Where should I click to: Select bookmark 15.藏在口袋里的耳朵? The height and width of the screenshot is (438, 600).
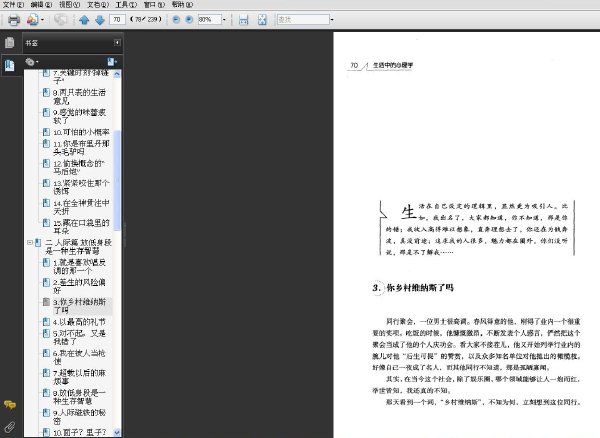81,226
